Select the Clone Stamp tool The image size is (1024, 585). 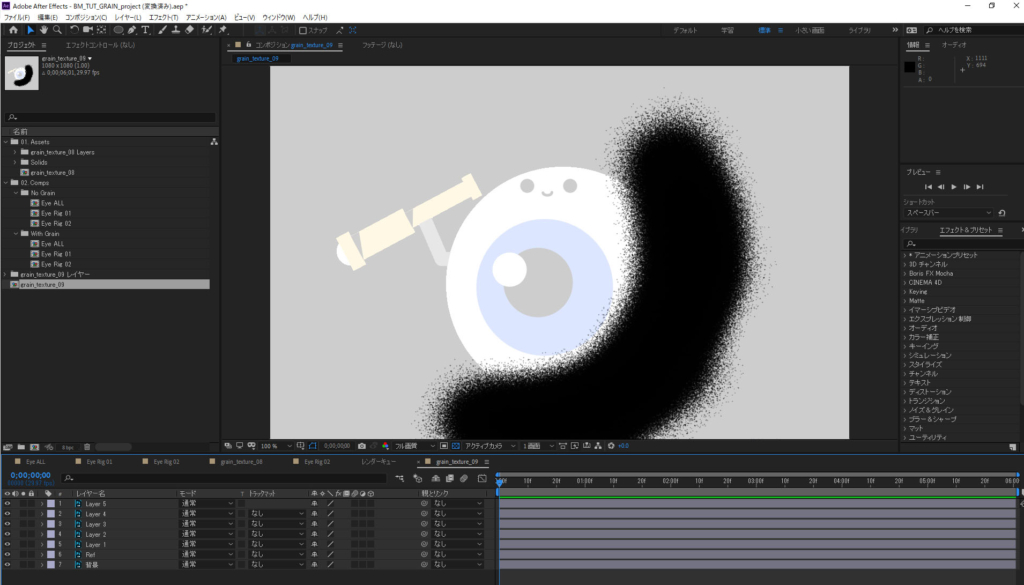point(175,30)
